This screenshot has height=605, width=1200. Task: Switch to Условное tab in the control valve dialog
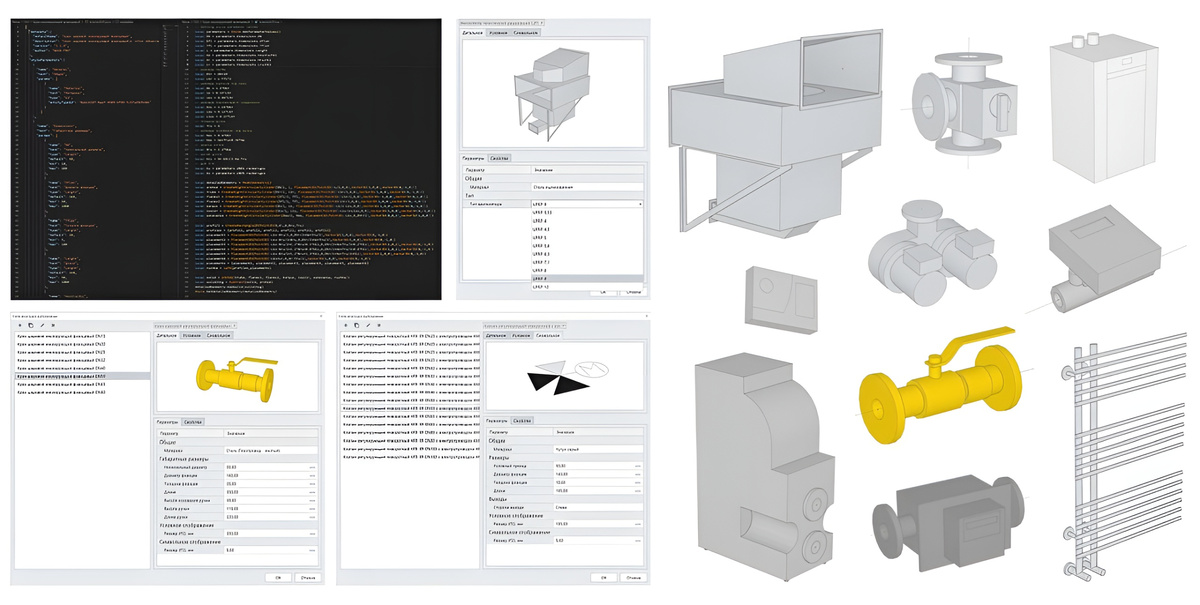pos(521,335)
